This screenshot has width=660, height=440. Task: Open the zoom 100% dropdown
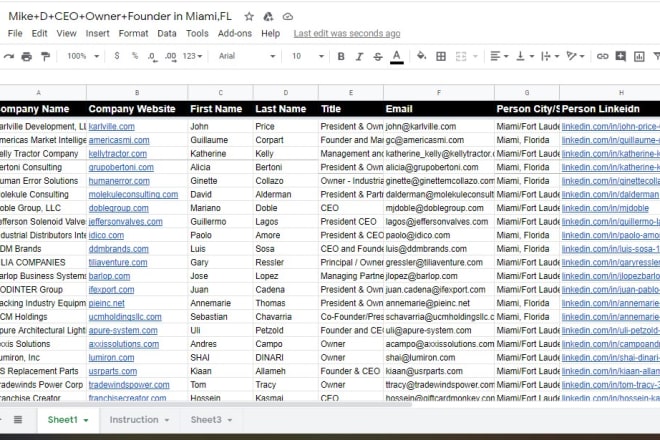(83, 56)
